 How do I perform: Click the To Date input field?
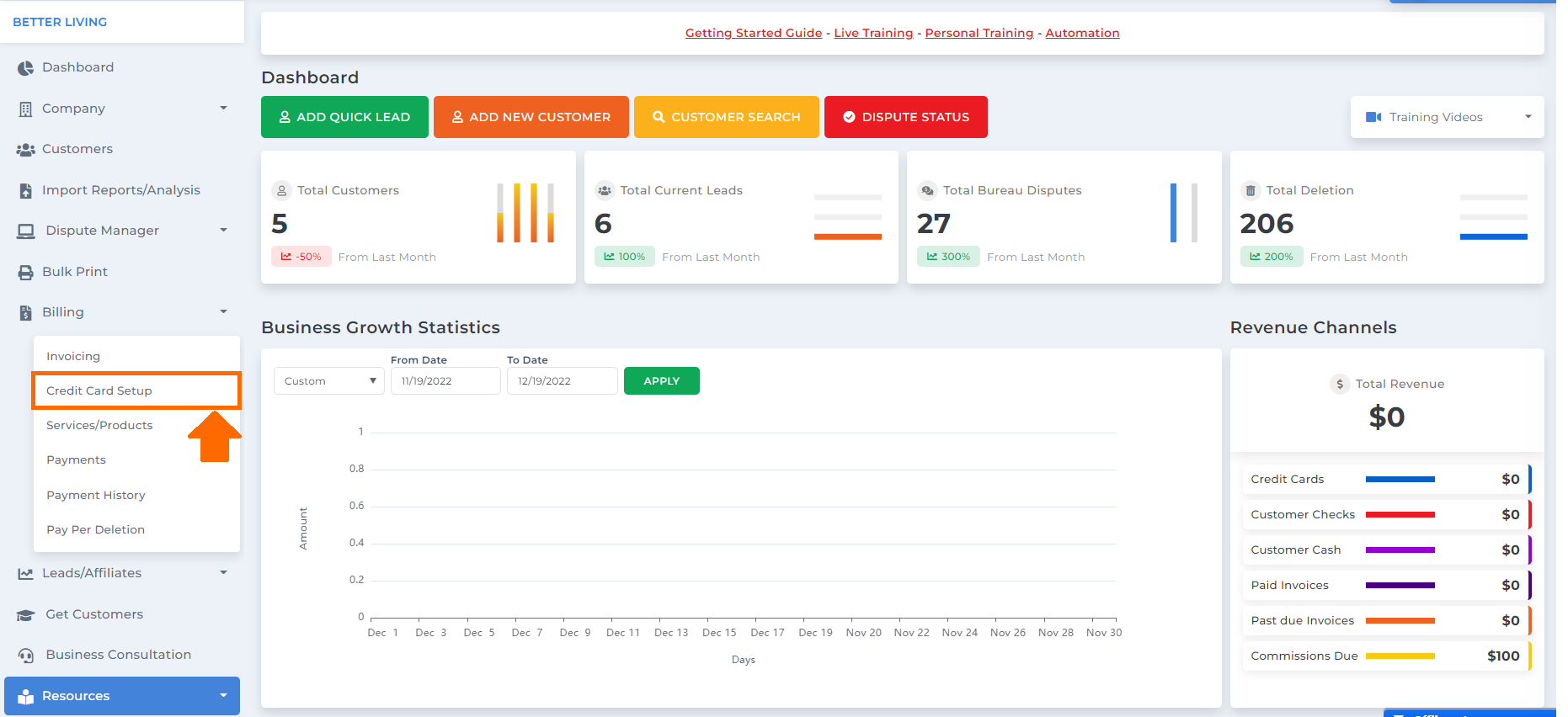[562, 381]
